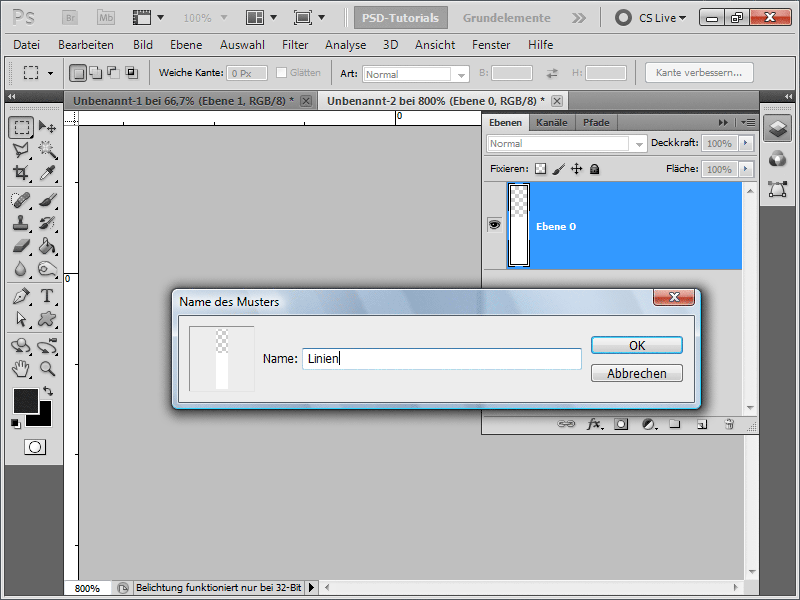Toggle lock position
800x600 pixels.
[577, 169]
